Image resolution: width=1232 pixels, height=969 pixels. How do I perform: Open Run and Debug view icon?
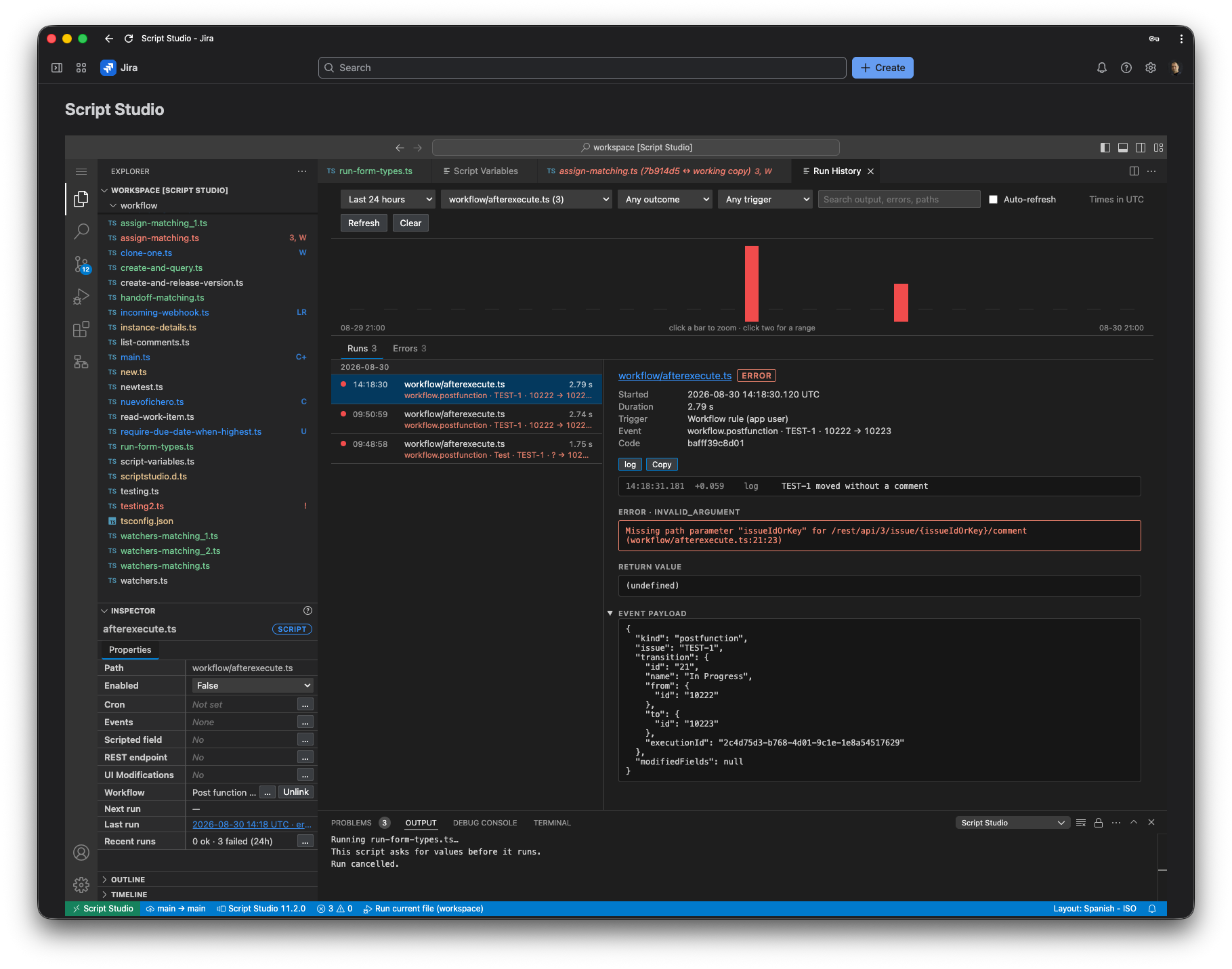(81, 297)
